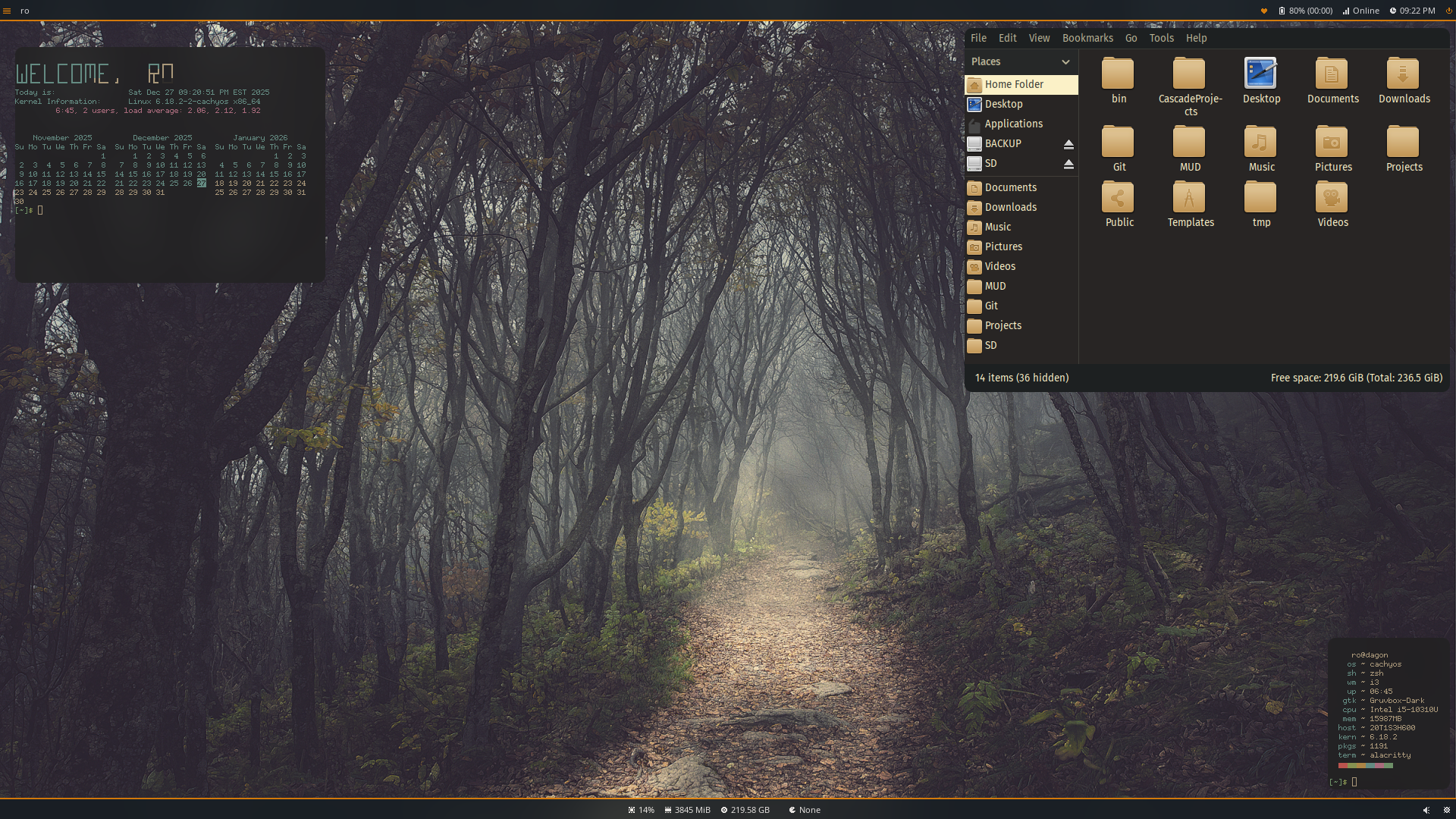This screenshot has width=1456, height=819.
Task: Click the color palette bar in terminal
Action: tap(1366, 766)
